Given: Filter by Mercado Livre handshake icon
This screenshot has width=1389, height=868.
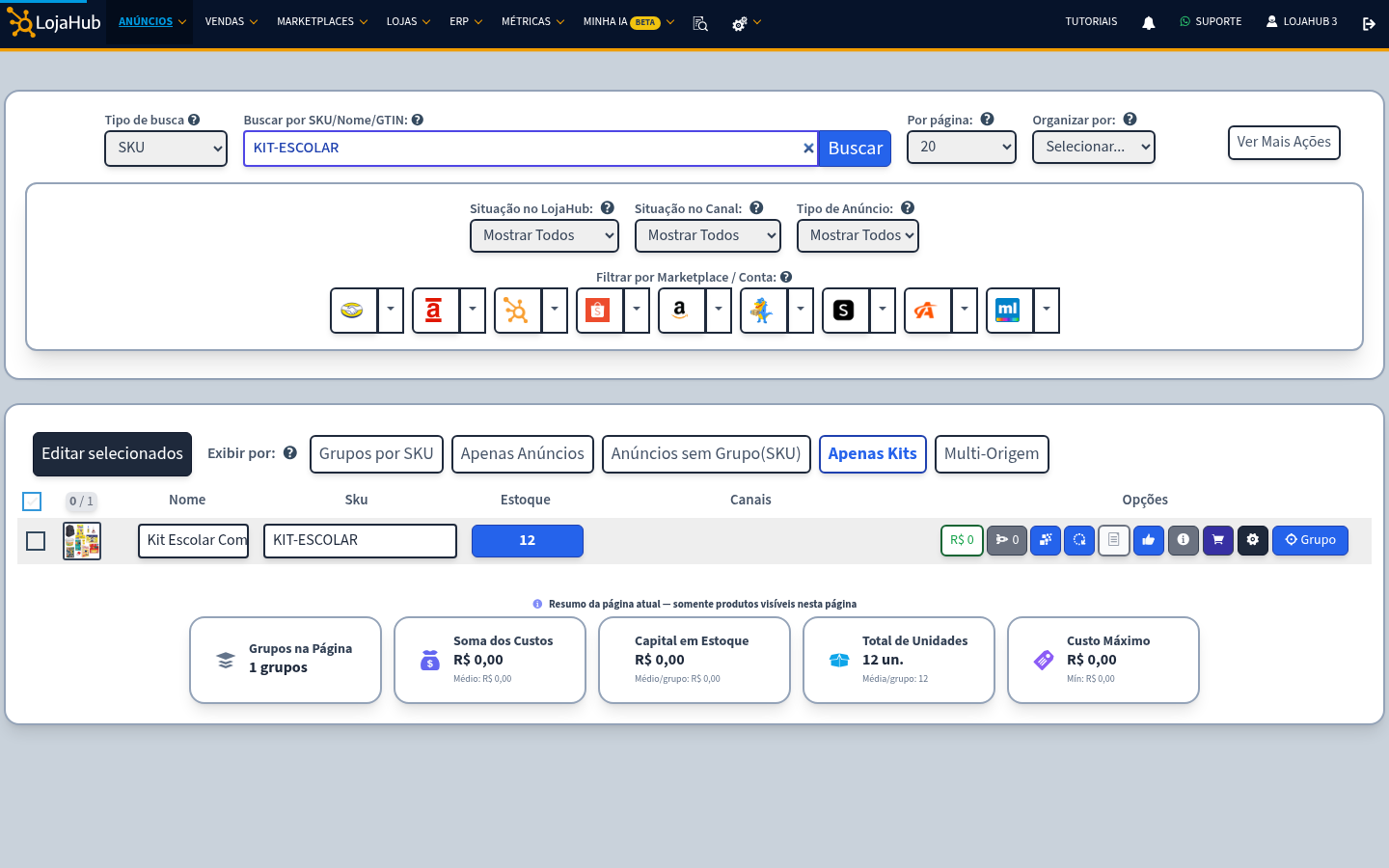Looking at the screenshot, I should tap(353, 311).
